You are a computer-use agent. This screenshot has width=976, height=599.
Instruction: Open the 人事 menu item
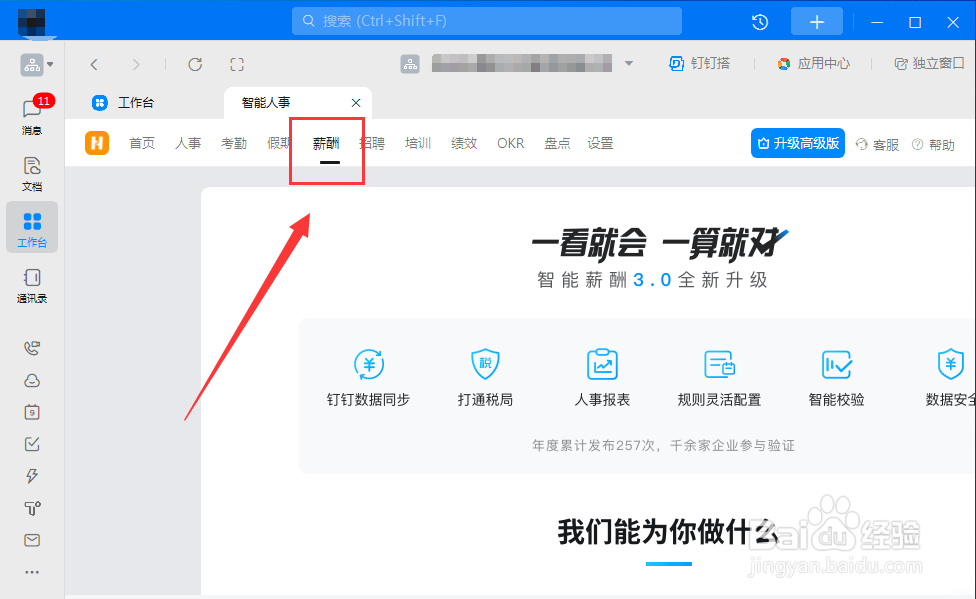point(188,143)
